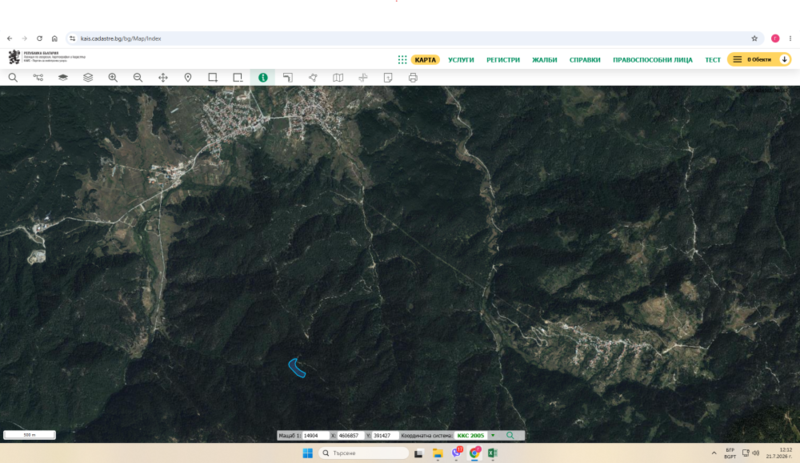Open the search magnifier tool in map toolbar
This screenshot has width=800, height=463.
tap(13, 78)
